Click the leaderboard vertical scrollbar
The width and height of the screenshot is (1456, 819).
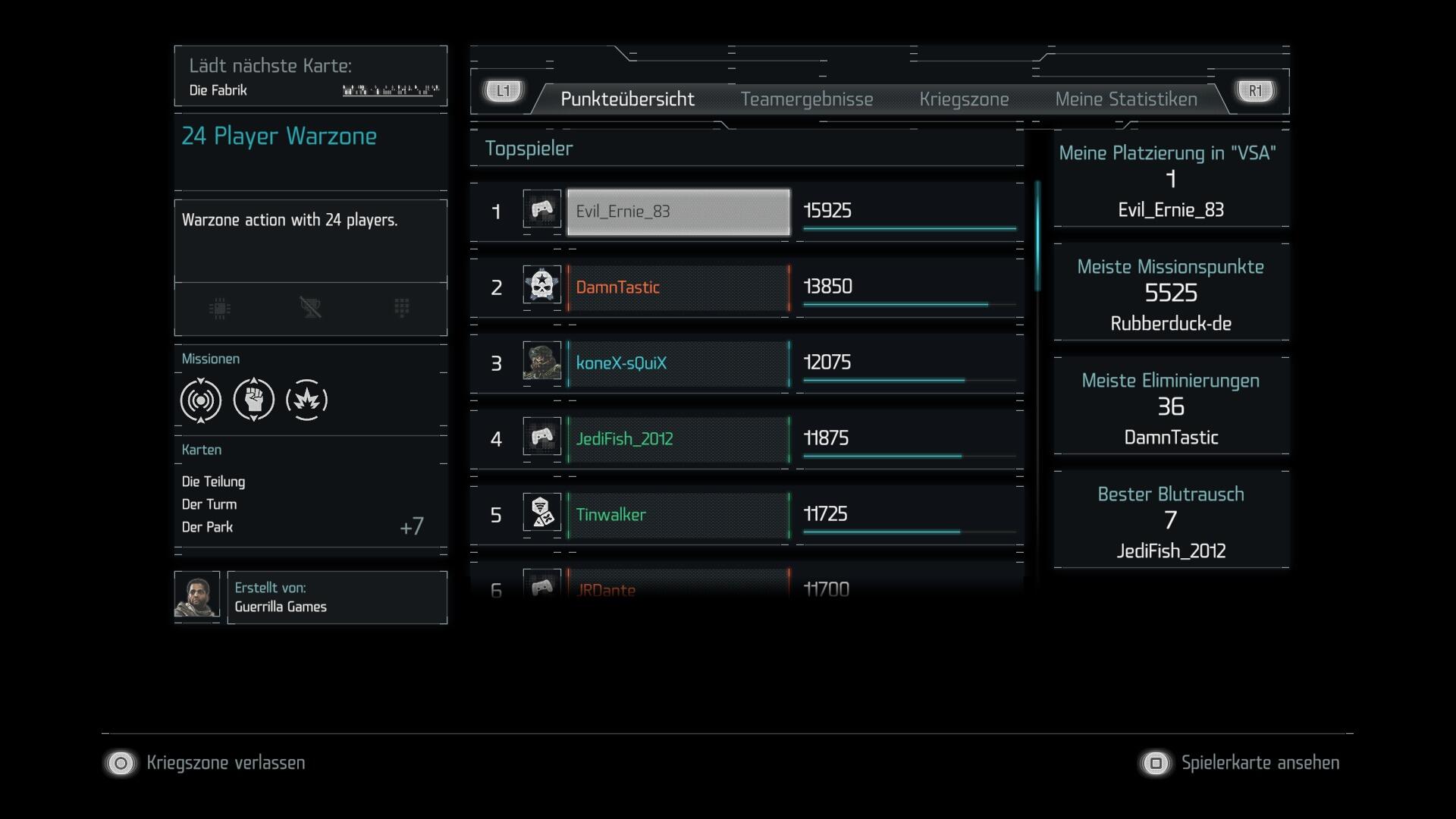[1037, 235]
